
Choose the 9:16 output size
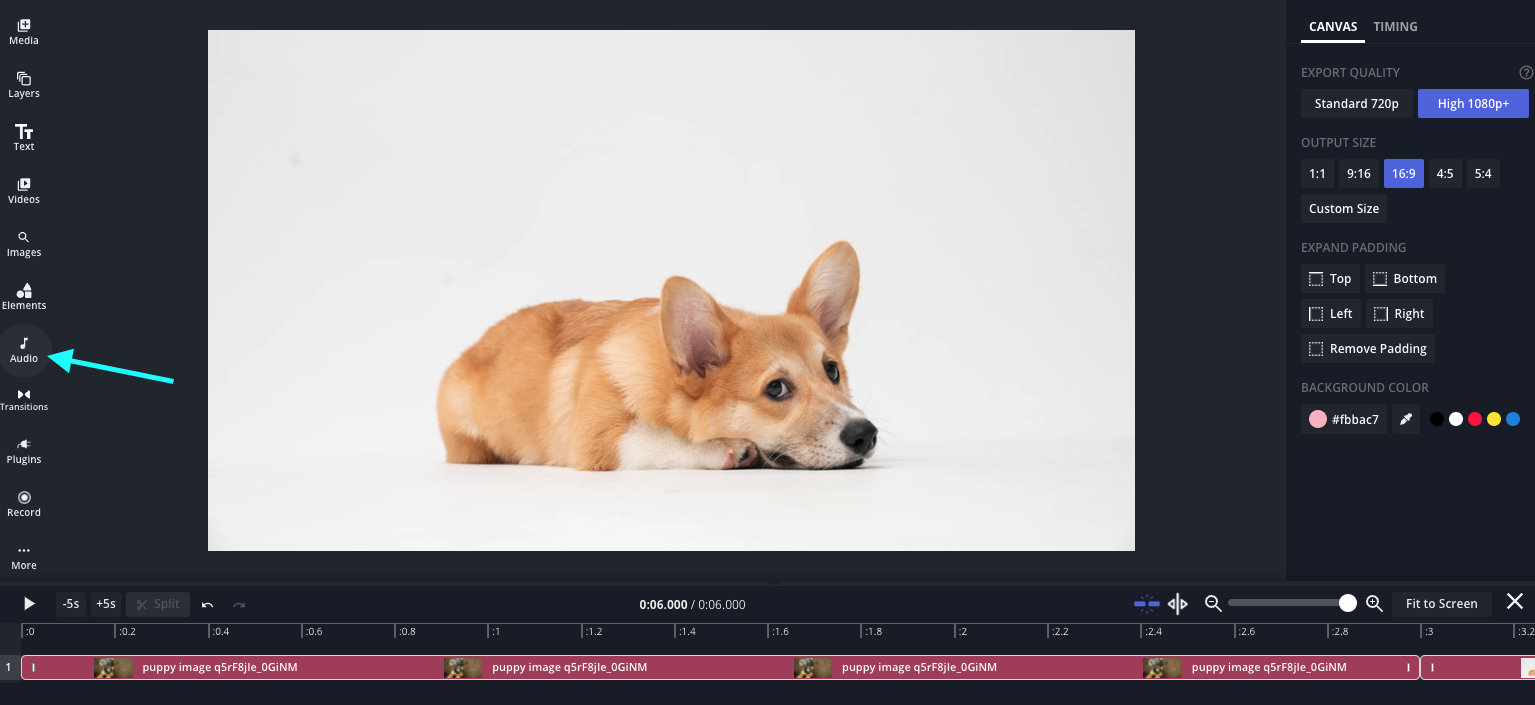(x=1358, y=174)
